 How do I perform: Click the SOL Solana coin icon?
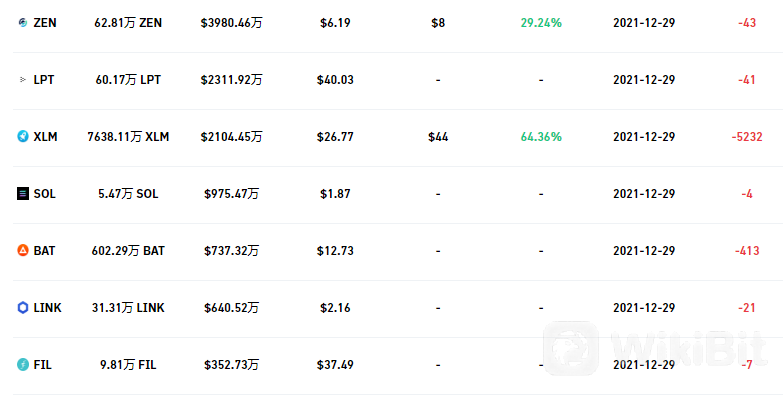click(23, 193)
